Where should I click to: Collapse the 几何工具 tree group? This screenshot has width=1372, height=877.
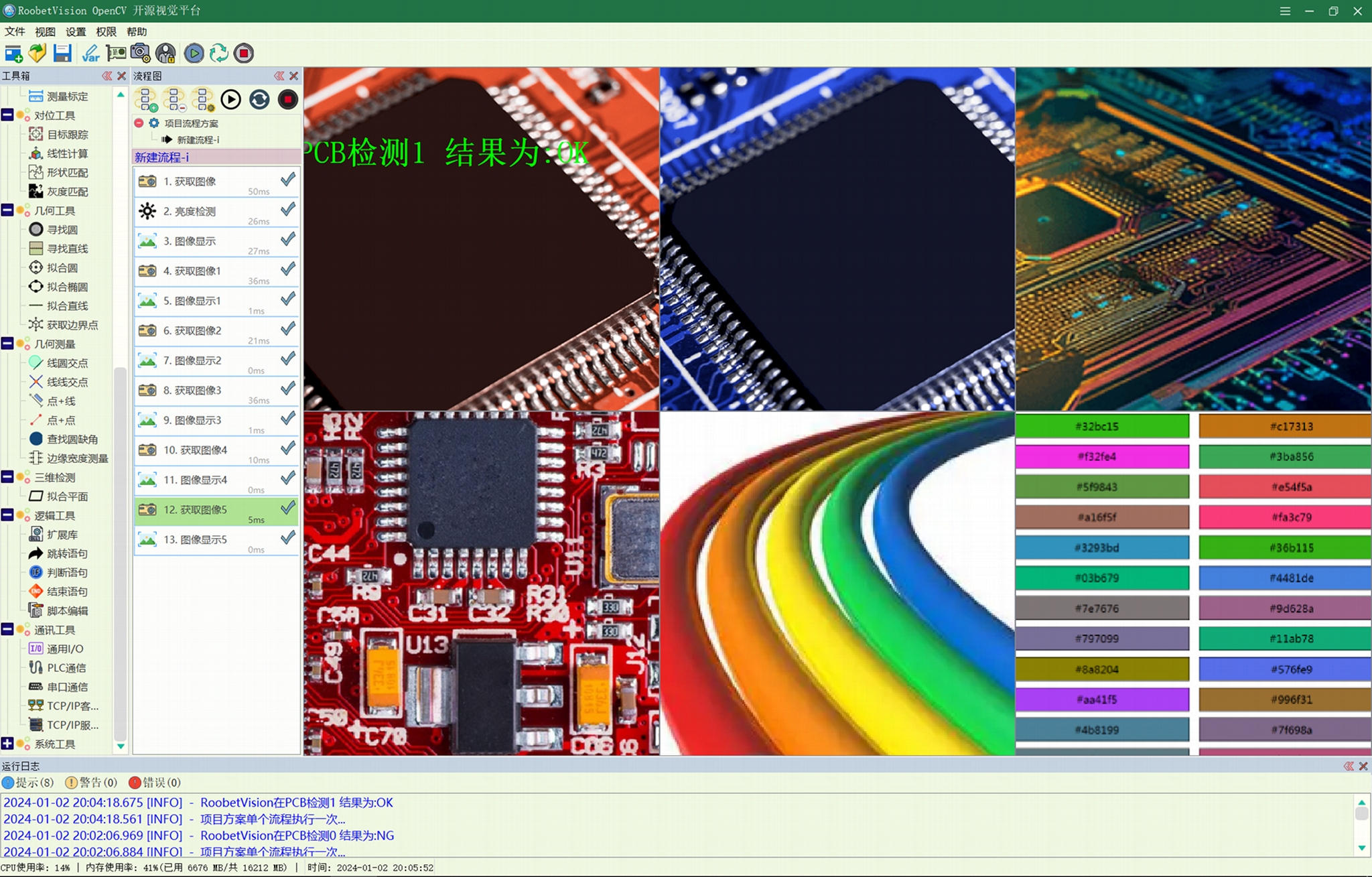(x=7, y=210)
